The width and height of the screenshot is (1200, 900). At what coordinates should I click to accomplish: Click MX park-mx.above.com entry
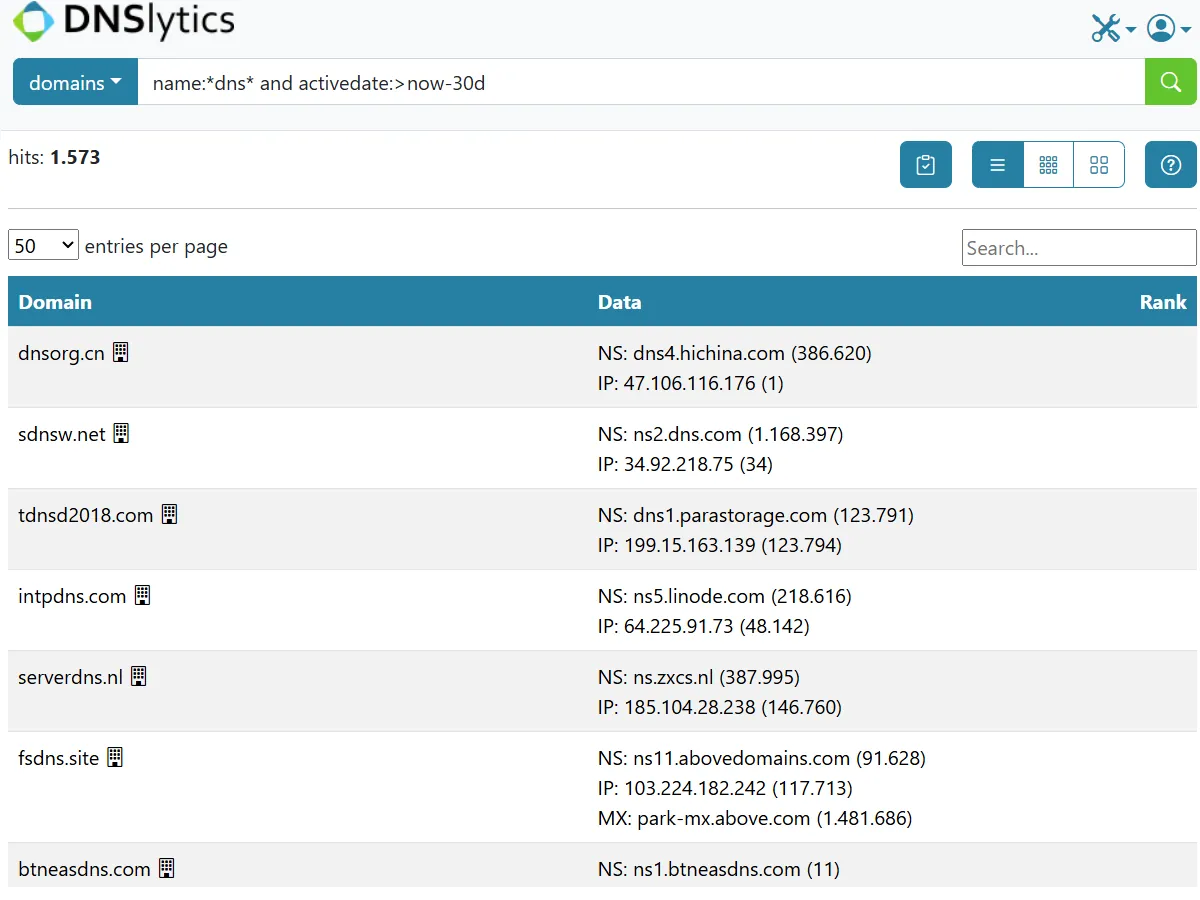tap(755, 818)
